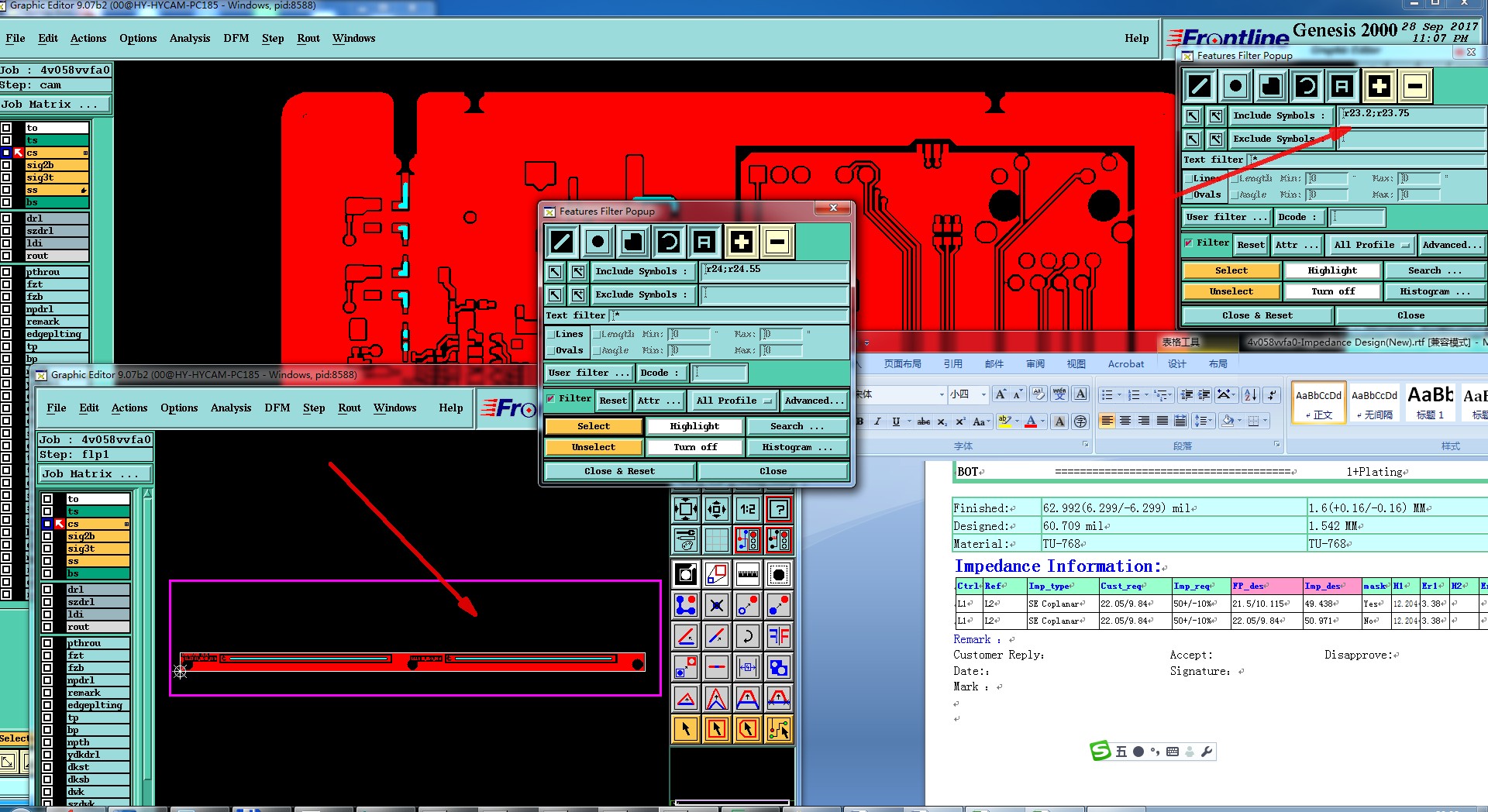Choose the rectangle area select arrow tool
This screenshot has height=812, width=1488.
(717, 728)
